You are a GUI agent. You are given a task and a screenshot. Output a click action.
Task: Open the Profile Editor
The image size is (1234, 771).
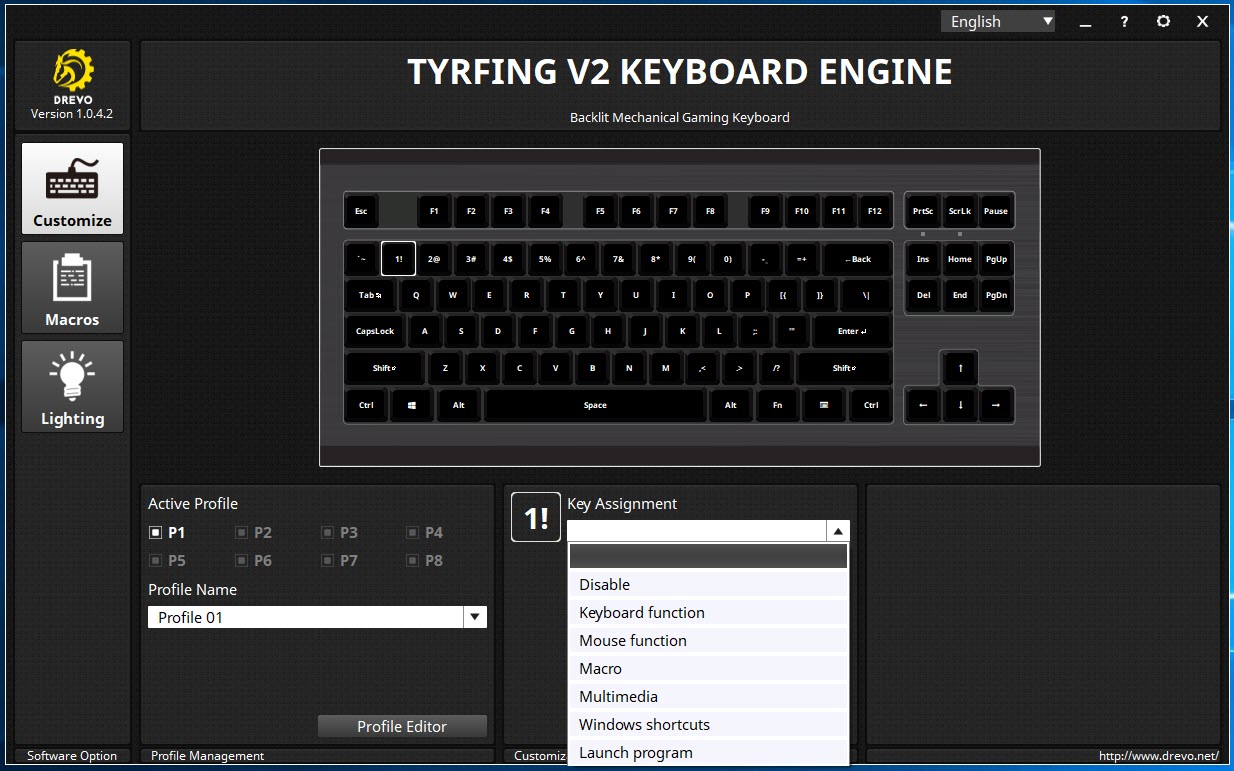402,726
